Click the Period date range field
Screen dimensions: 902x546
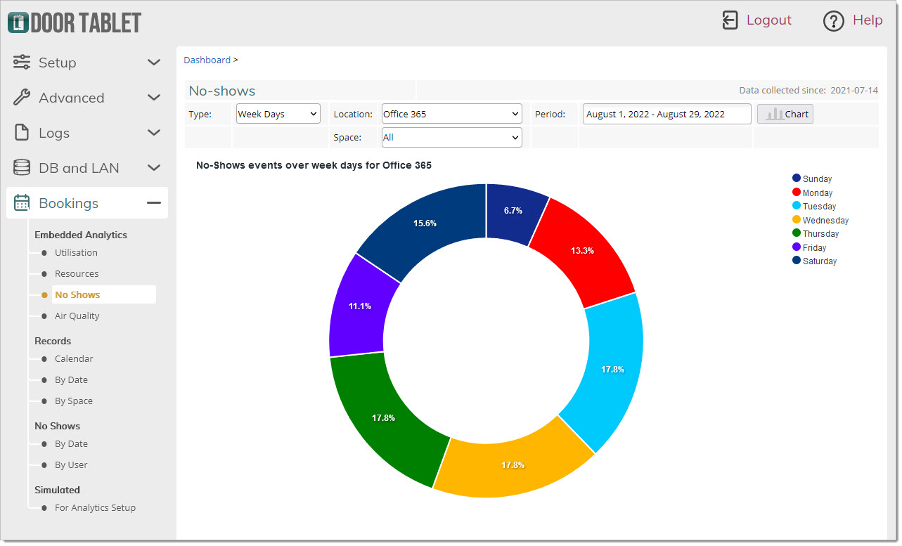(x=667, y=114)
